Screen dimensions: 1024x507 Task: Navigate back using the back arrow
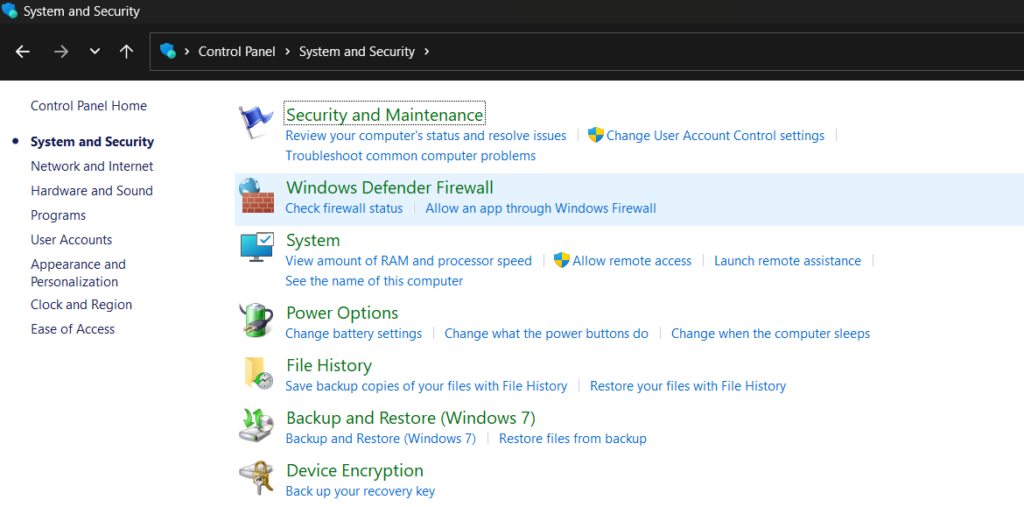23,52
